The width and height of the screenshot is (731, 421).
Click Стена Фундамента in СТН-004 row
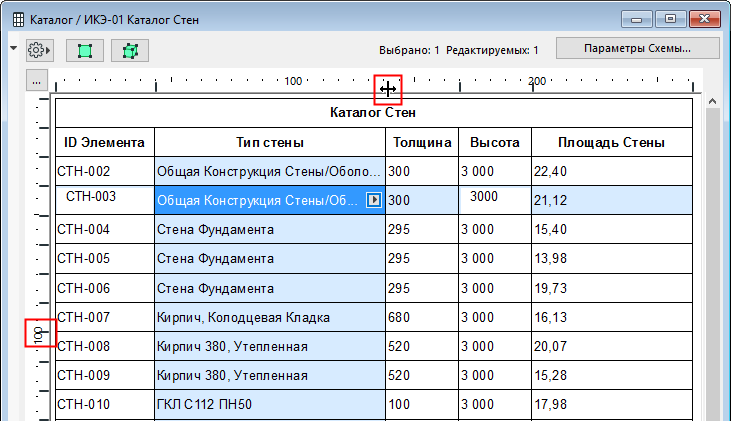coord(269,229)
